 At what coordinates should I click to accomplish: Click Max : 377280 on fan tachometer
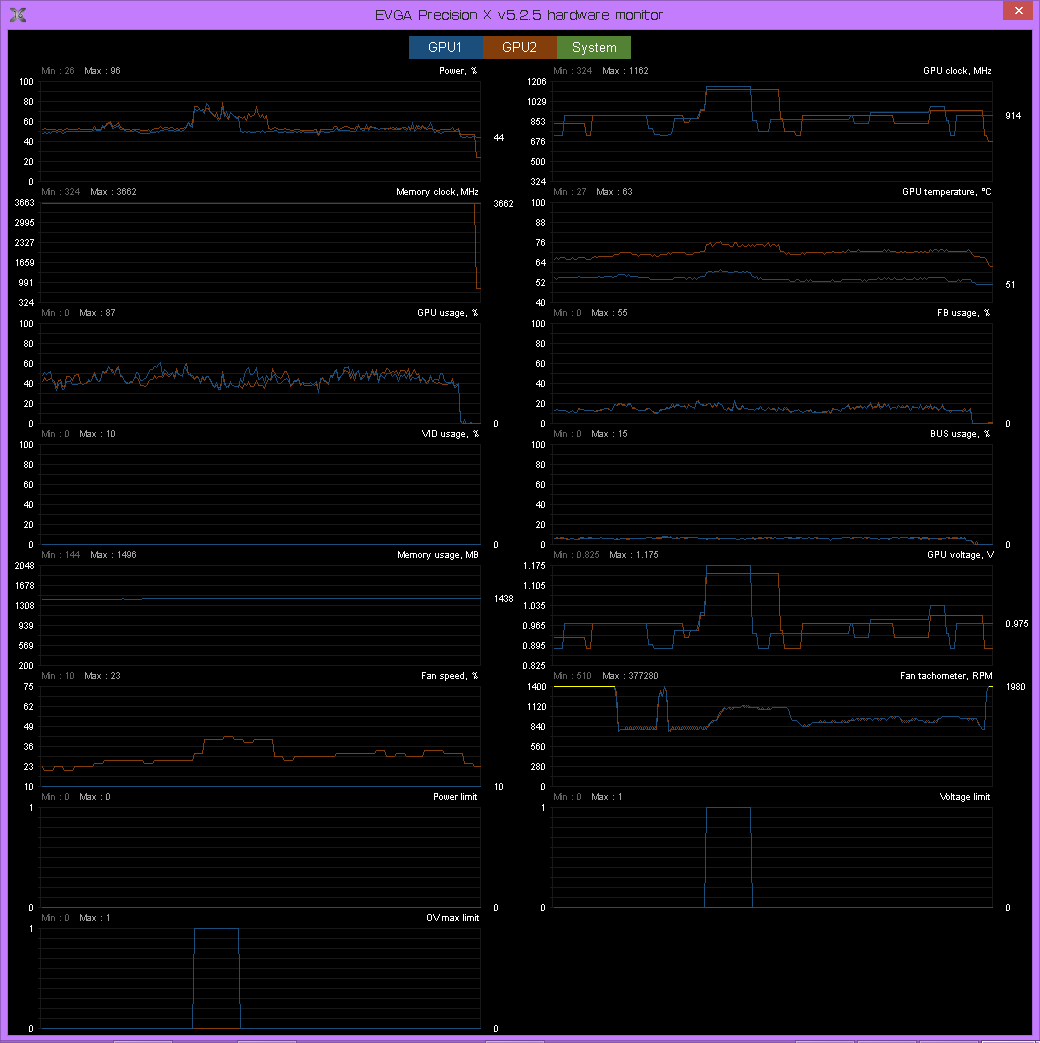click(630, 676)
